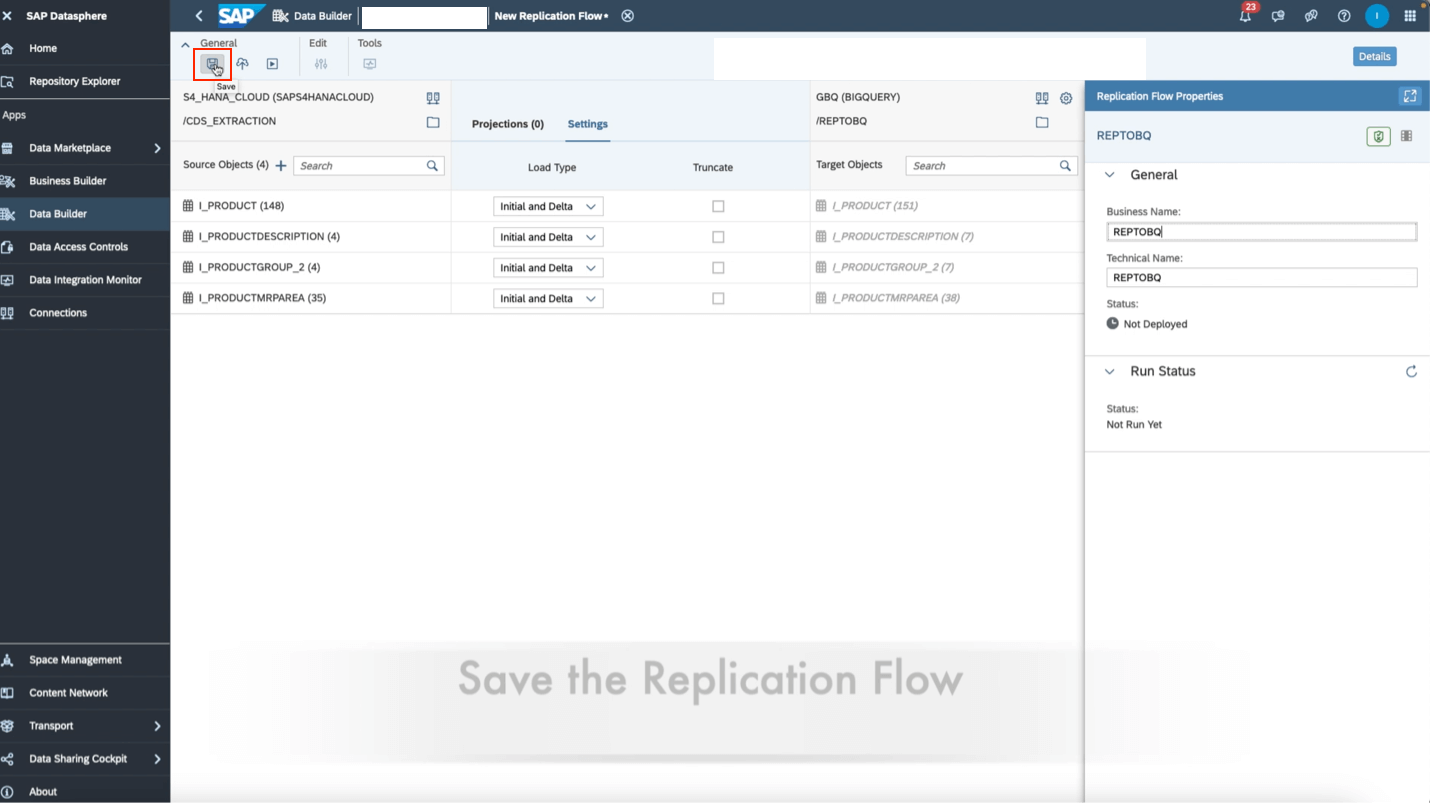Open target settings gear icon next to GBQ
The width and height of the screenshot is (1430, 806).
click(x=1065, y=97)
